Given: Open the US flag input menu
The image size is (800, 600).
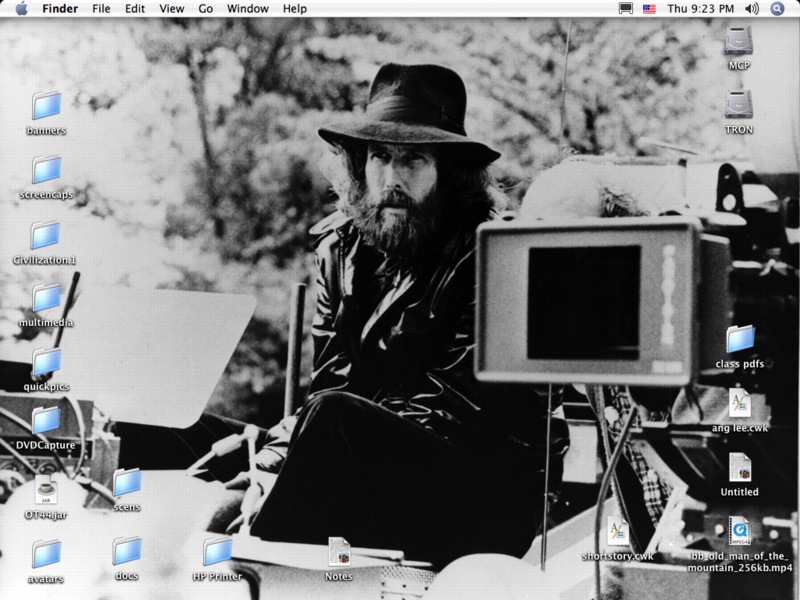Looking at the screenshot, I should [x=649, y=9].
